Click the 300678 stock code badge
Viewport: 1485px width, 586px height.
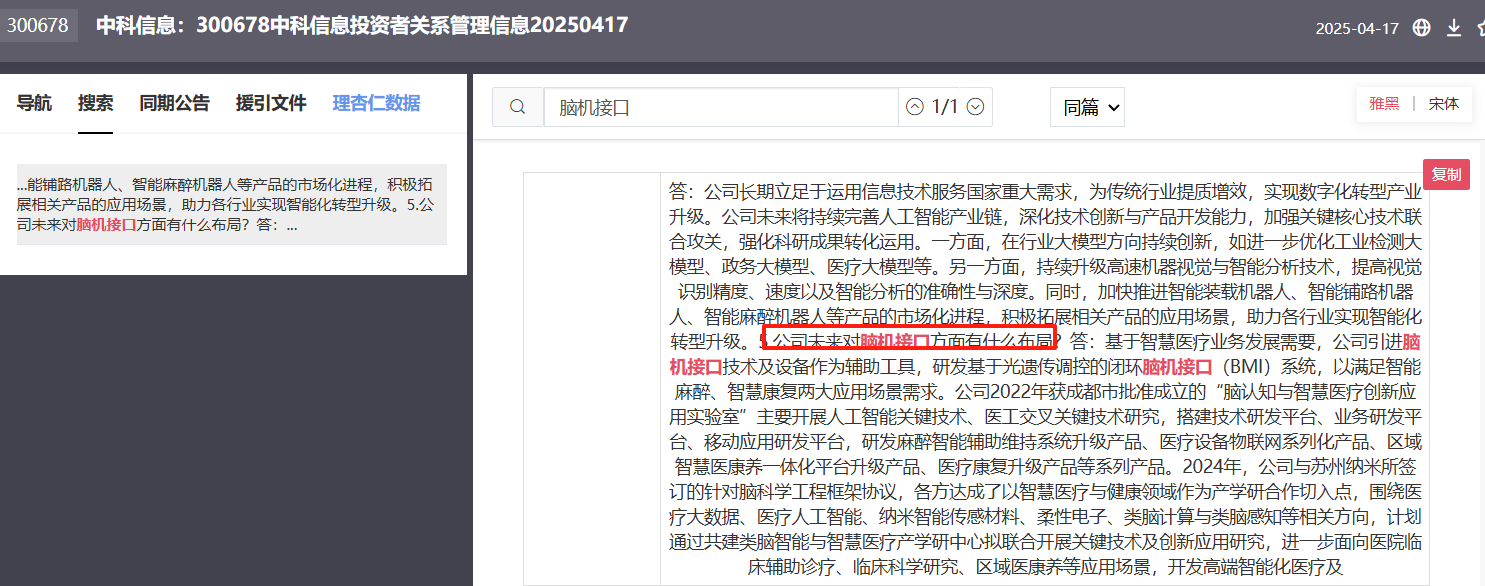pyautogui.click(x=38, y=25)
